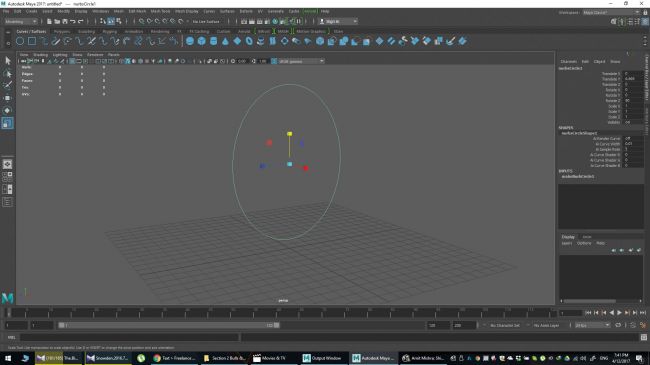Switch to the Polygons shelf tab
Image resolution: width=650 pixels, height=365 pixels.
[62, 32]
